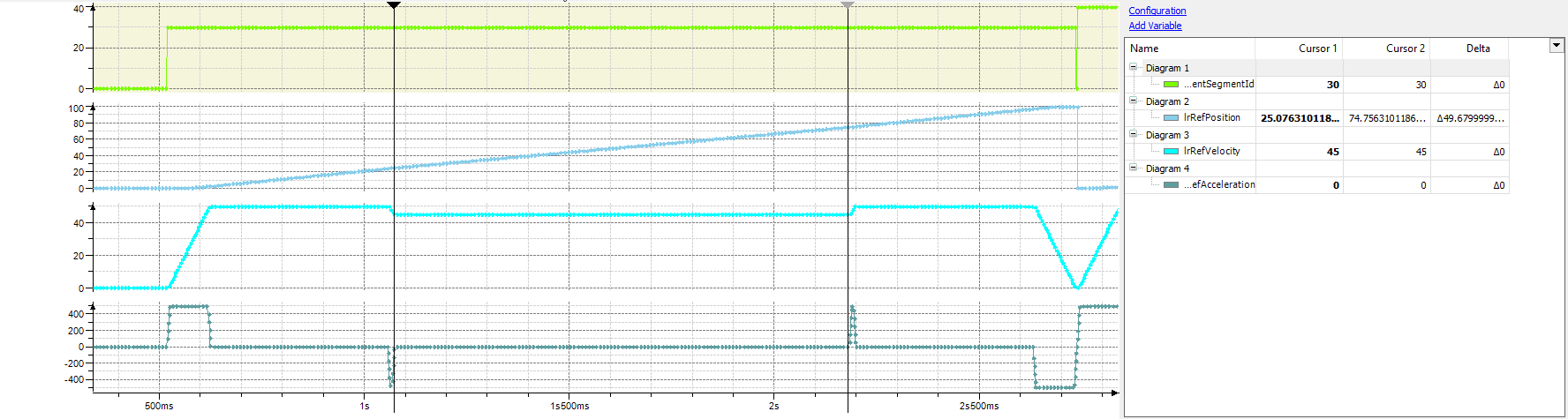The width and height of the screenshot is (1568, 419).
Task: Click the teal efAcceleration color swatch
Action: click(x=1171, y=185)
